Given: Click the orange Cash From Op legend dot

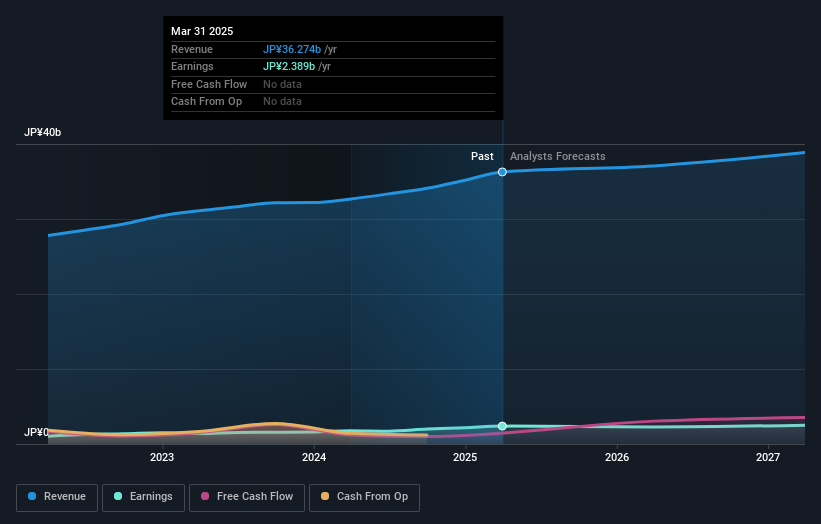Looking at the screenshot, I should (x=325, y=496).
